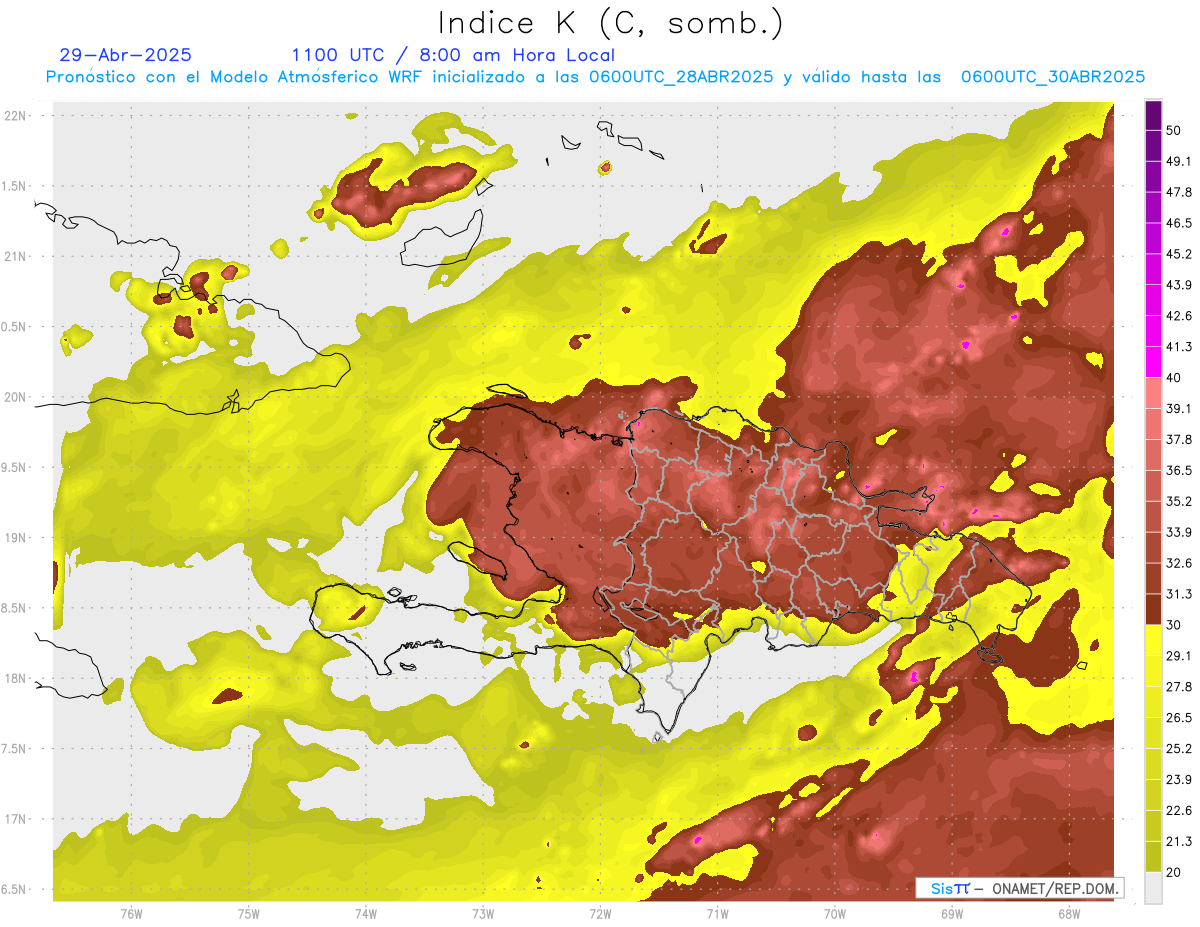The height and width of the screenshot is (927, 1200).
Task: Click the colorbar value "27.8"
Action: [1179, 687]
